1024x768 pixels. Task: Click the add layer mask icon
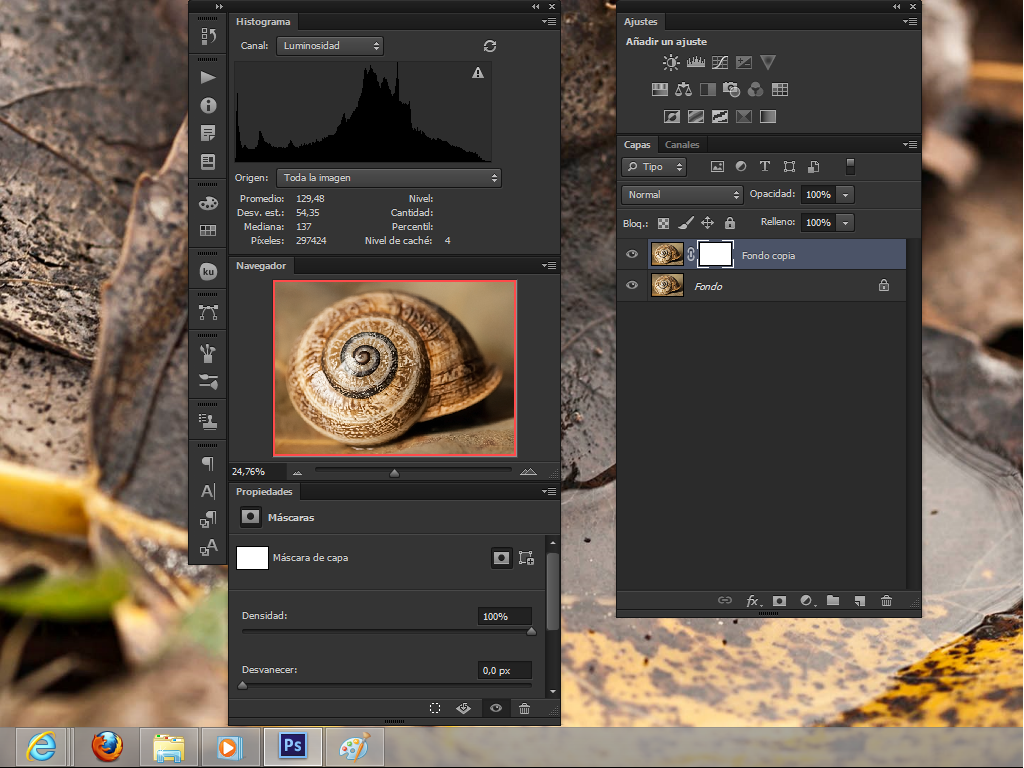(779, 601)
